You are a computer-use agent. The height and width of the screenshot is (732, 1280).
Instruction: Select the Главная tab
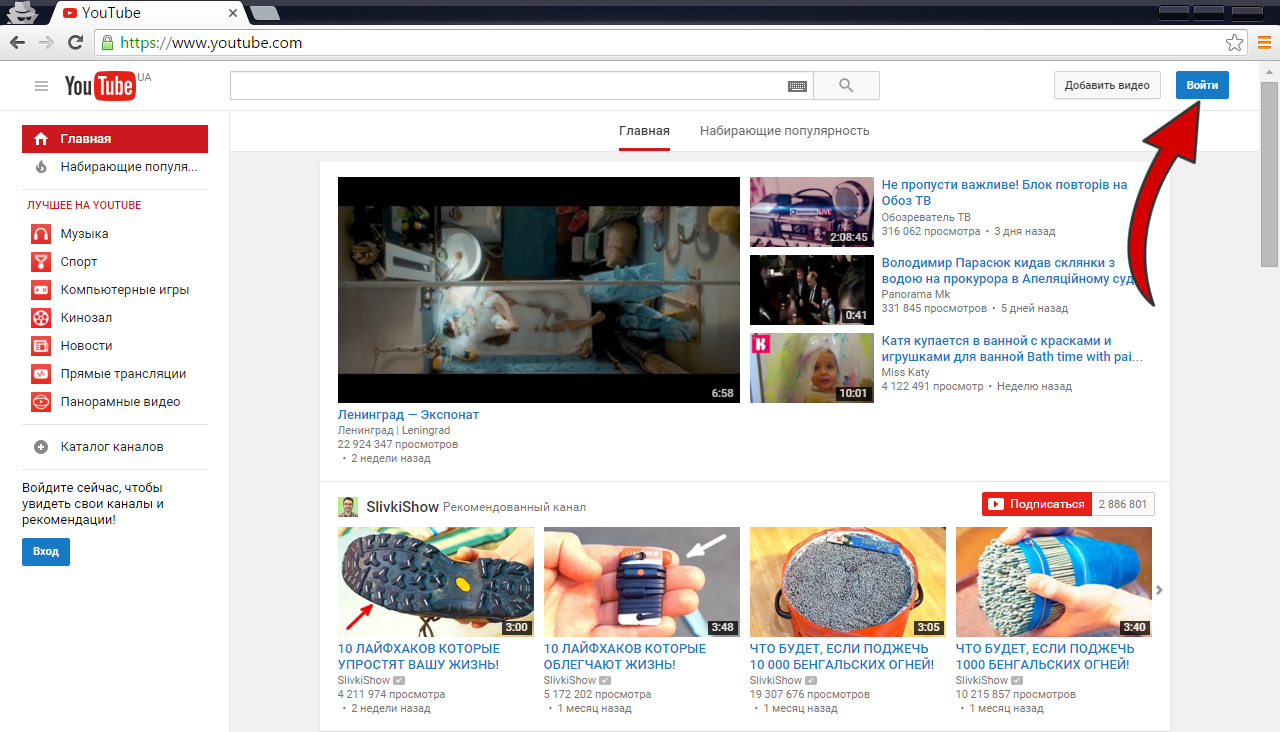click(x=644, y=131)
